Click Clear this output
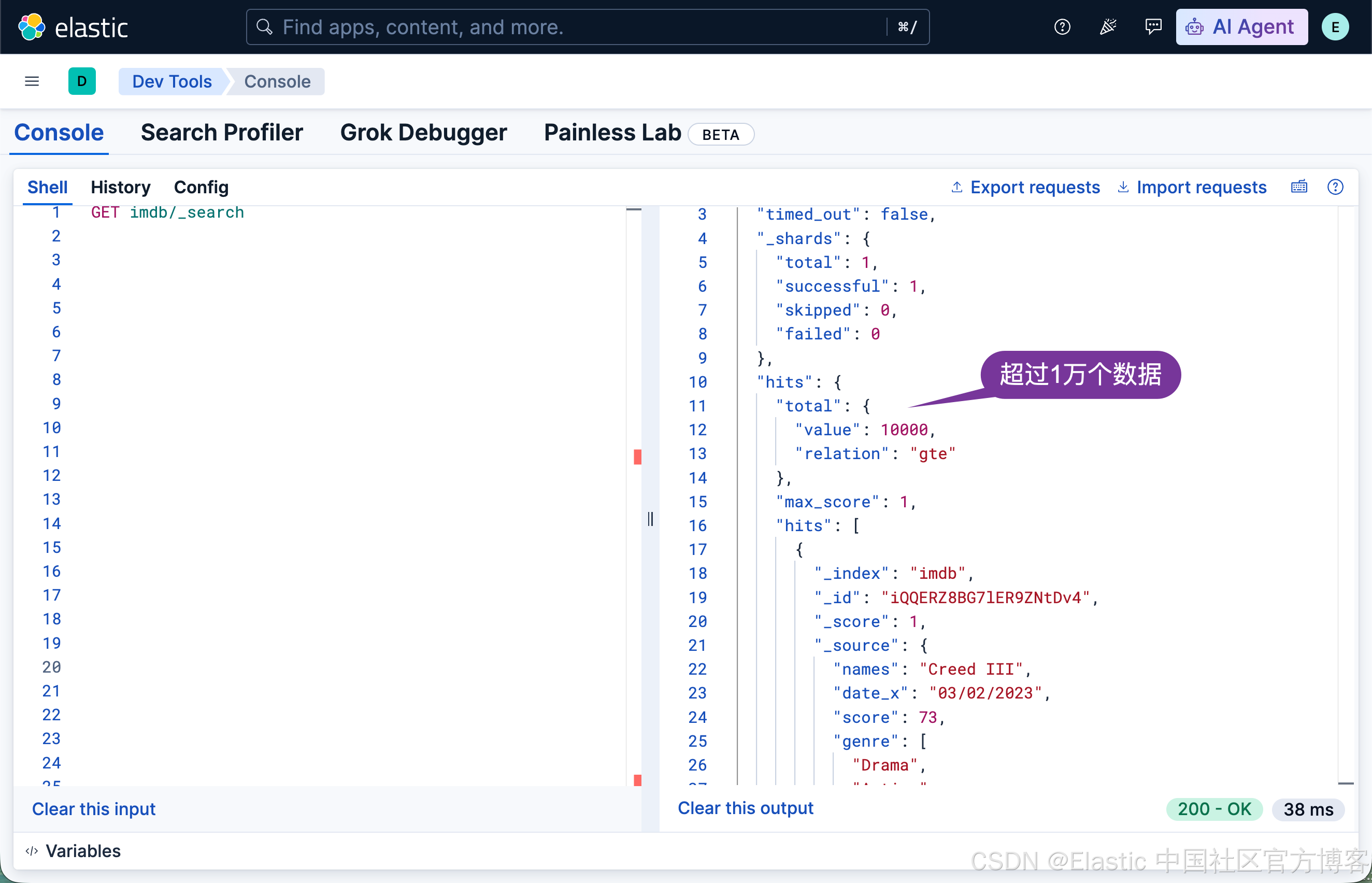1372x883 pixels. 746,808
